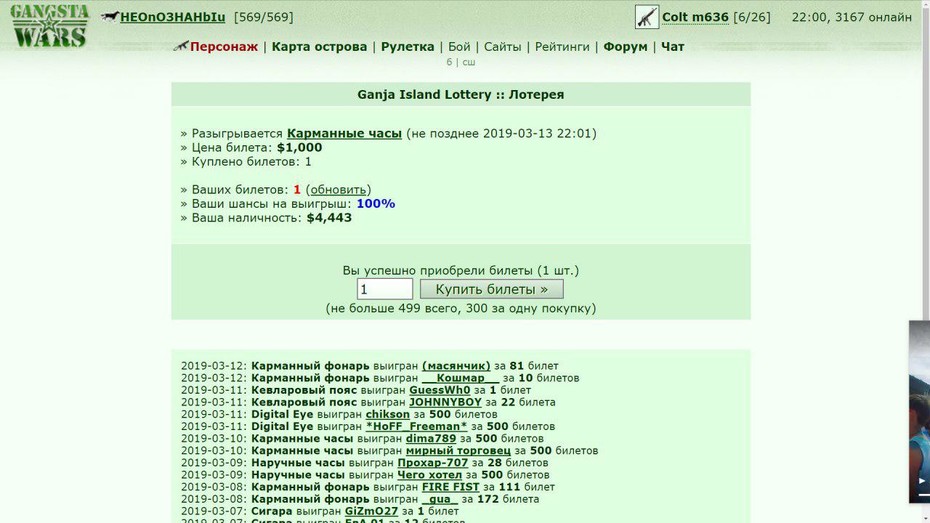
Task: Click 'Вы успешно приобрели билеты (1 шт.)' message
Action: (x=461, y=270)
